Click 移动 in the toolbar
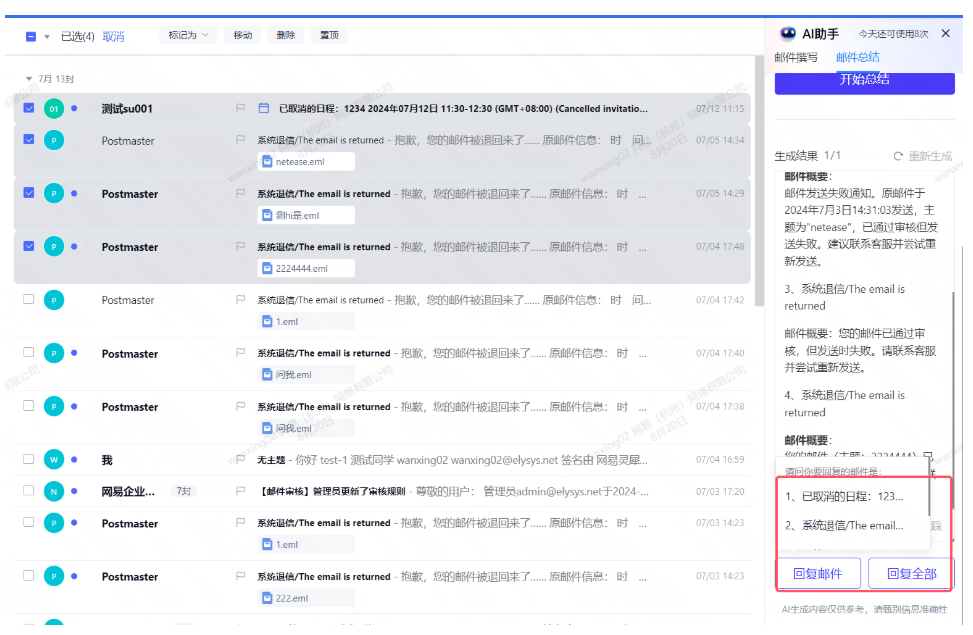Image resolution: width=973 pixels, height=635 pixels. 243,35
